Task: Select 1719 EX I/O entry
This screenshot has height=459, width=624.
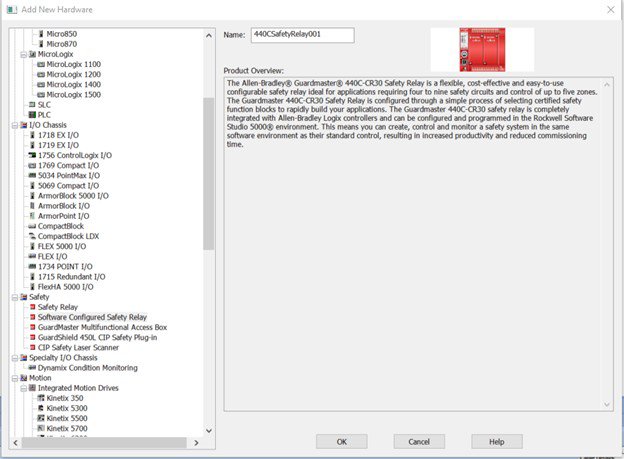Action: (x=58, y=145)
